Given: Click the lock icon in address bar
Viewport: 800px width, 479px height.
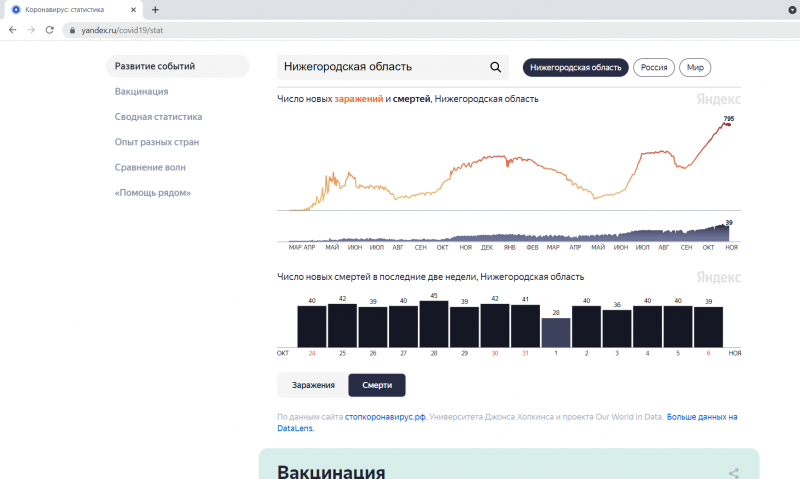Looking at the screenshot, I should [x=72, y=31].
